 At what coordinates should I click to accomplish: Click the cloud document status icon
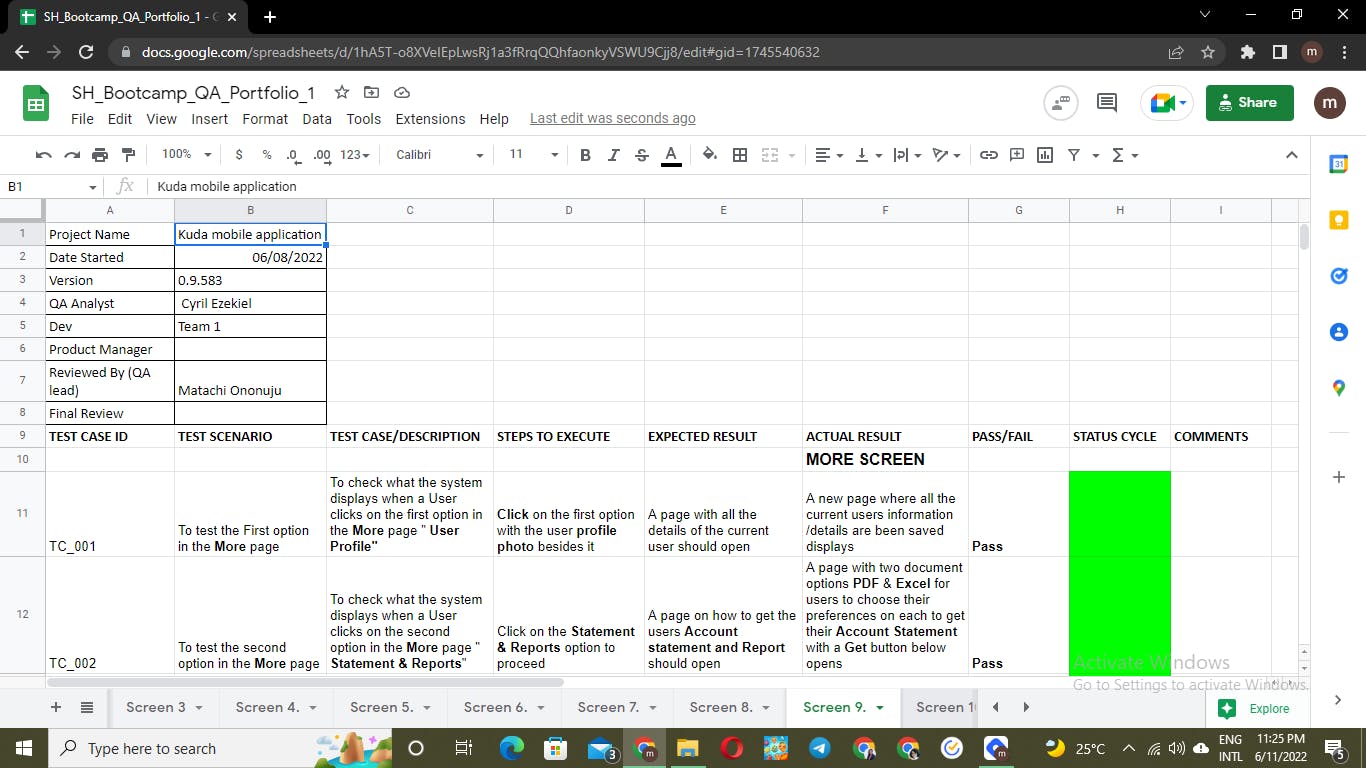pos(402,92)
